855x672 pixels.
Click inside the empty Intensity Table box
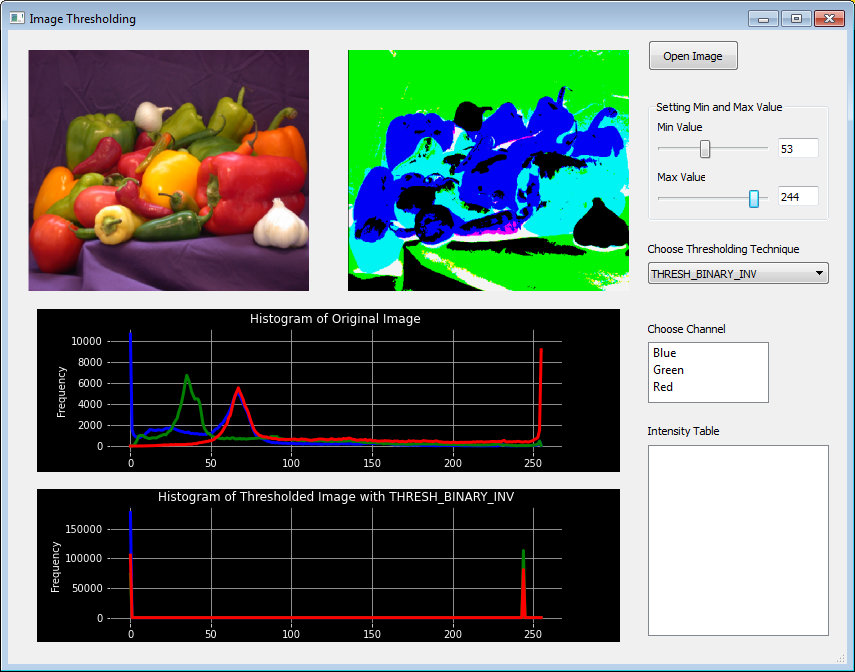point(737,540)
